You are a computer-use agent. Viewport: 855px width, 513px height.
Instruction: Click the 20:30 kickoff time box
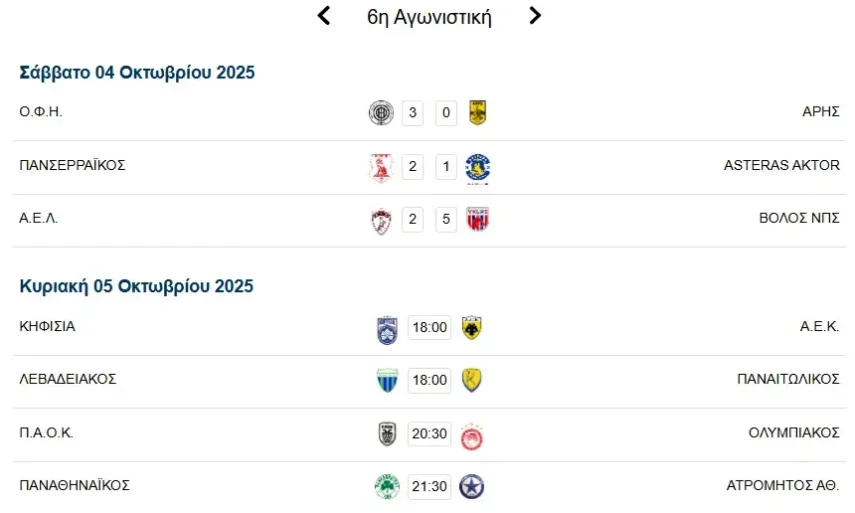coord(429,434)
